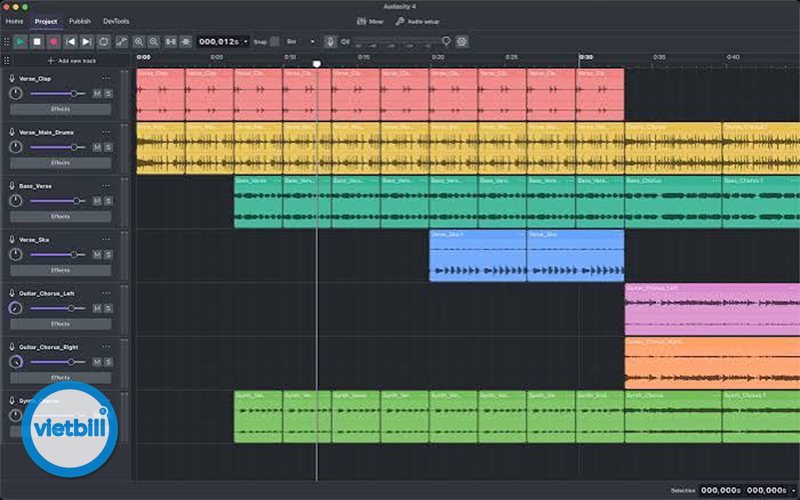Skip to end of the project
This screenshot has width=800, height=500.
click(x=87, y=42)
